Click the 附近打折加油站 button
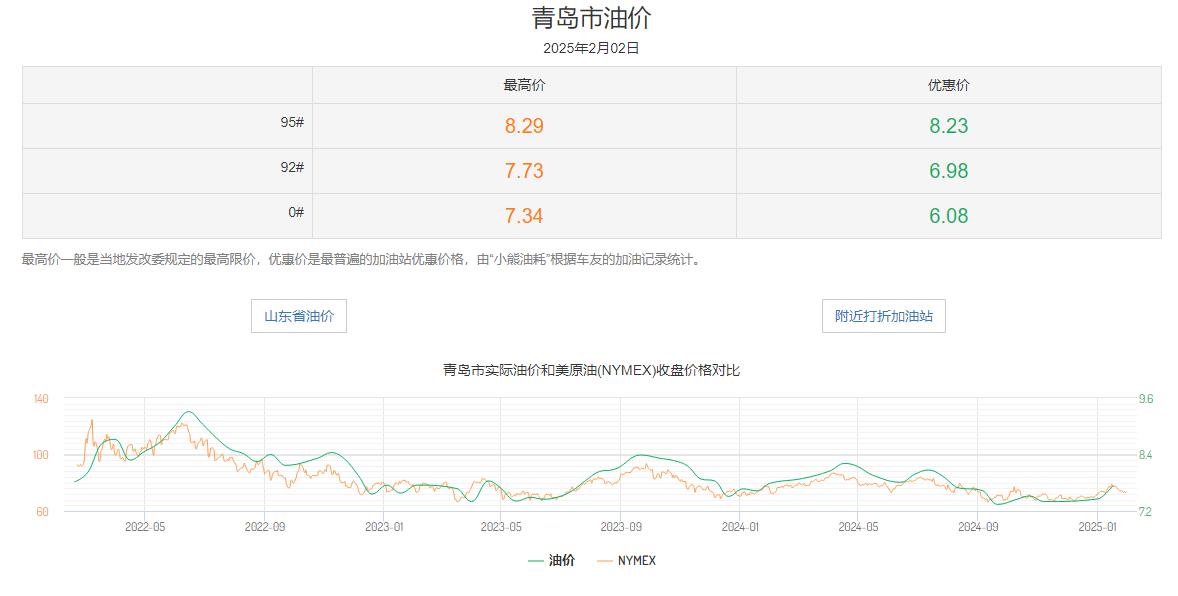This screenshot has height=596, width=1178. (883, 316)
